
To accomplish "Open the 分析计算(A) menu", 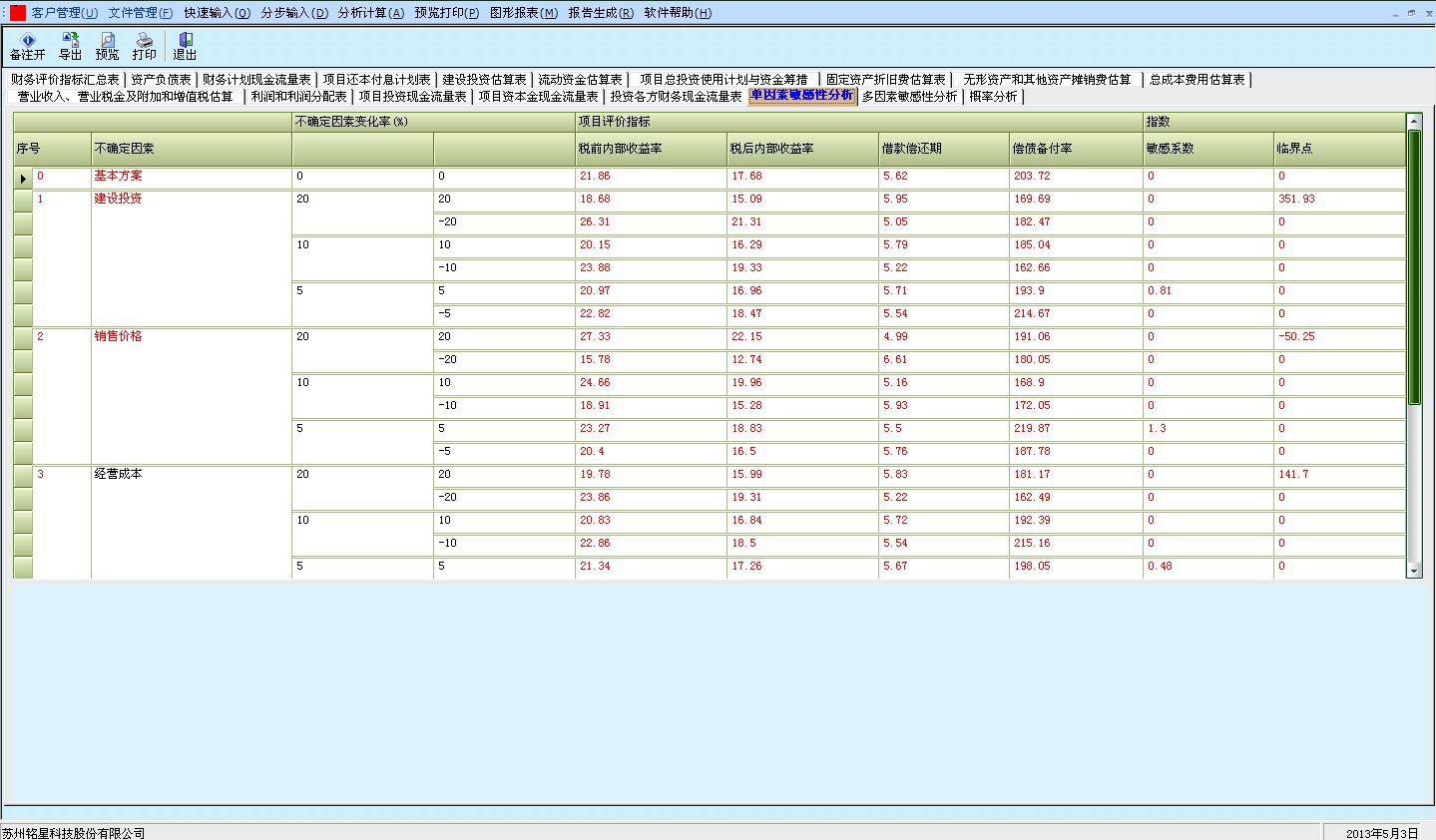I will [371, 13].
